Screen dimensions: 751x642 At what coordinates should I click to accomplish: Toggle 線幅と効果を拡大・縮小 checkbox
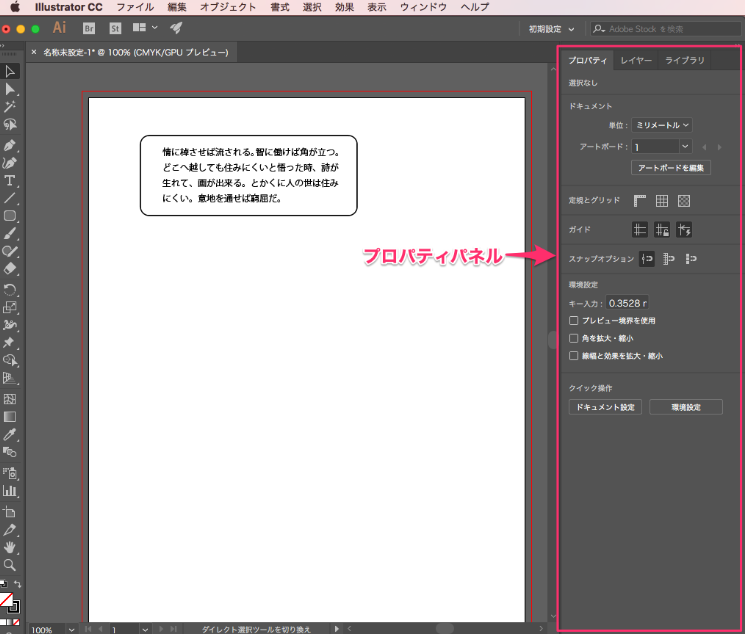pyautogui.click(x=573, y=355)
